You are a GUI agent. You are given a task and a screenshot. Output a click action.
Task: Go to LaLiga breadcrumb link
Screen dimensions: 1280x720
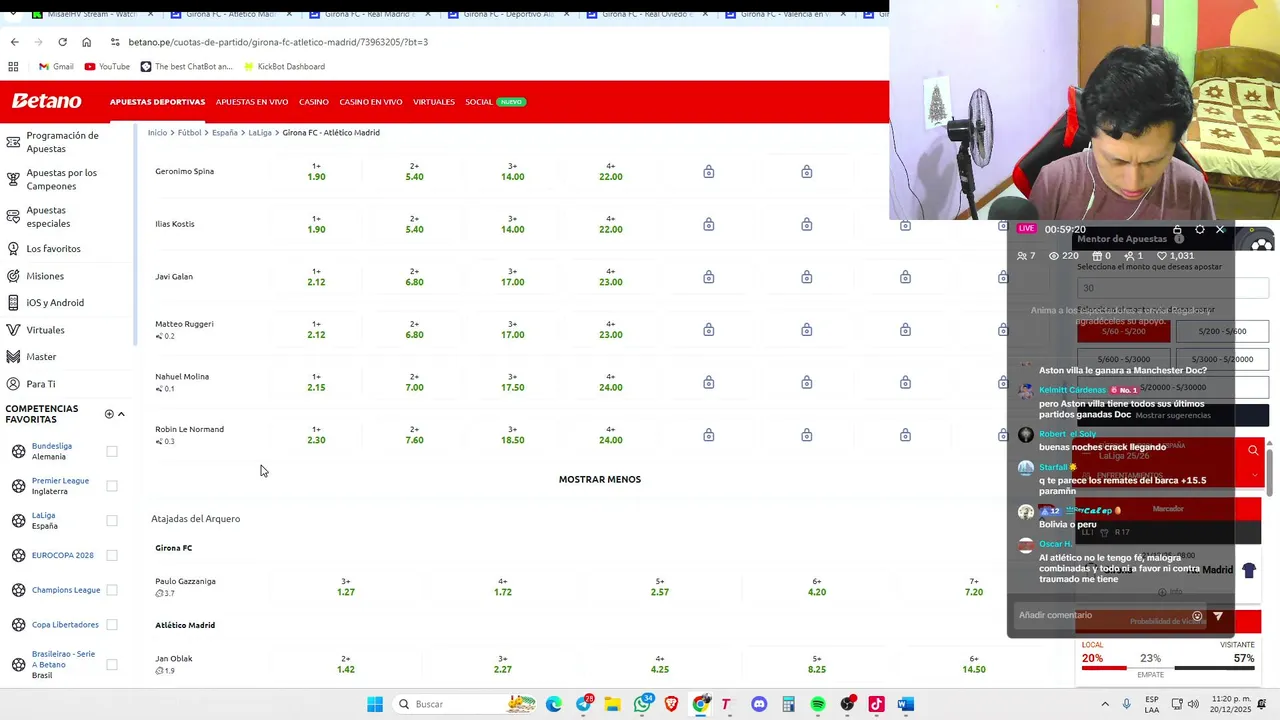260,132
